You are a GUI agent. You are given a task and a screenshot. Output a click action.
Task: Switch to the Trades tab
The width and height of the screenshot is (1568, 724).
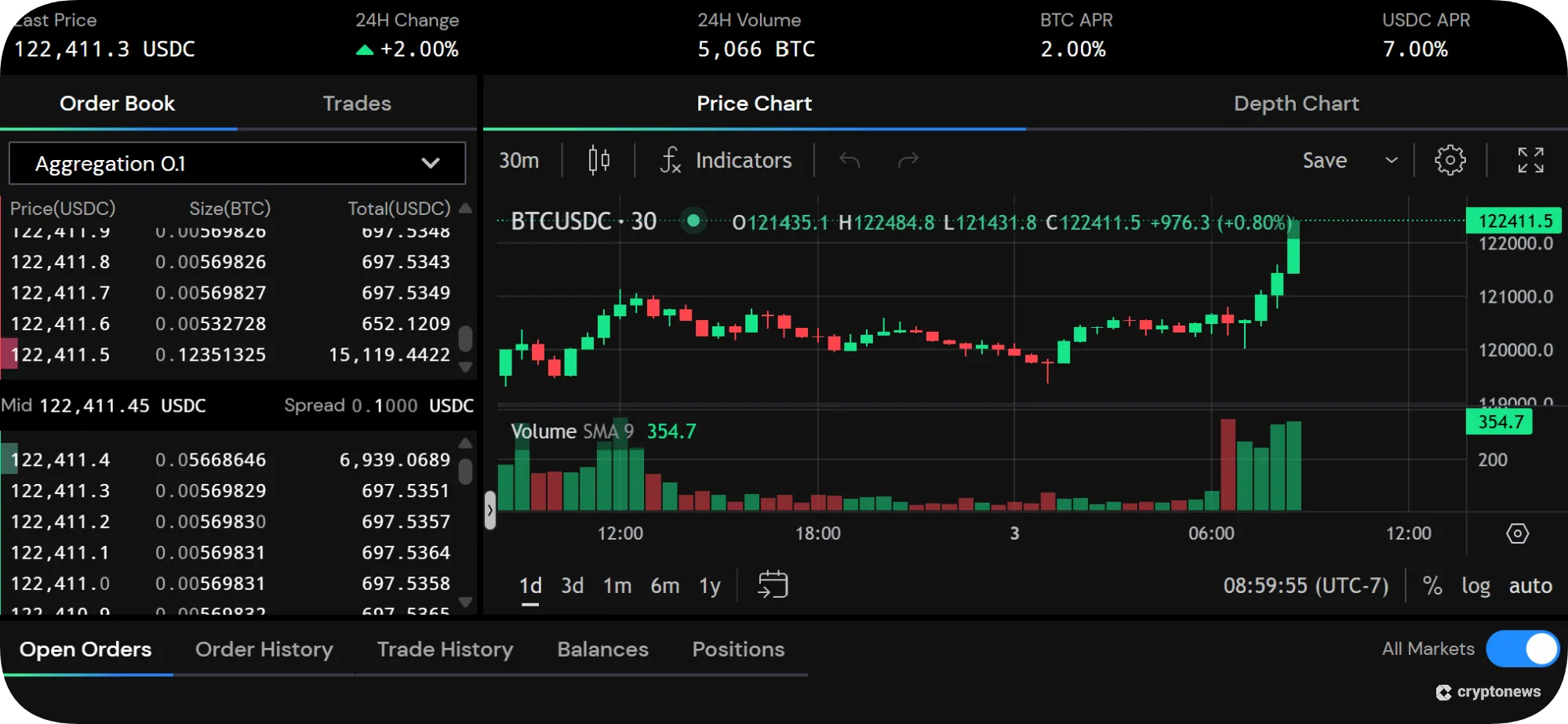[357, 104]
